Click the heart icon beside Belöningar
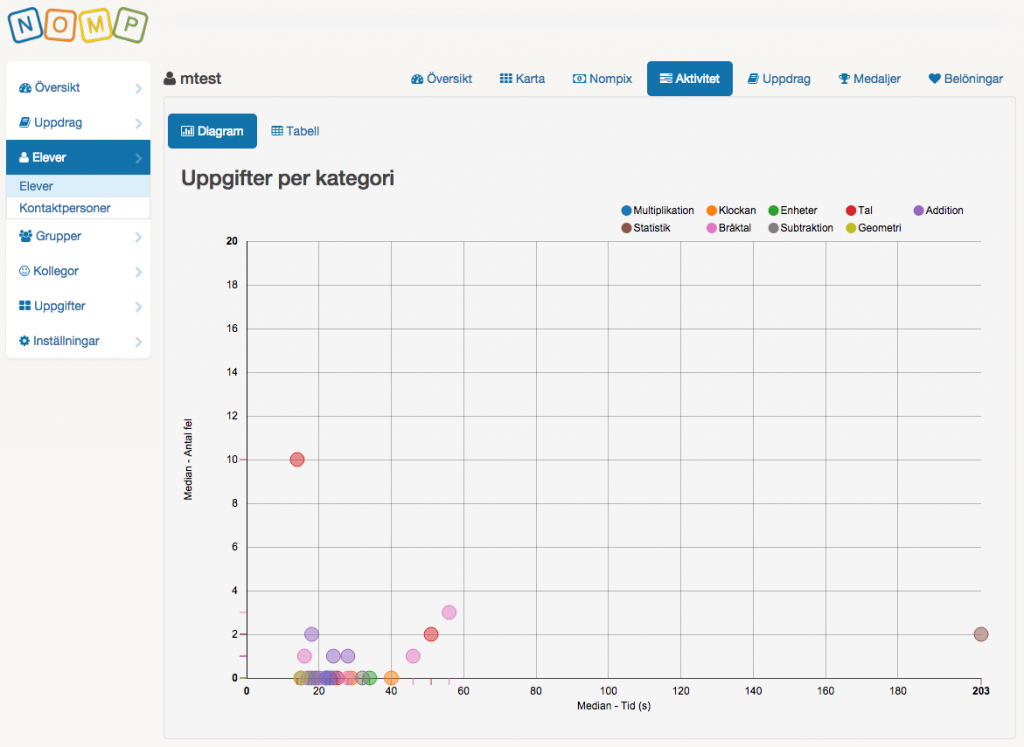1024x747 pixels. pyautogui.click(x=934, y=79)
